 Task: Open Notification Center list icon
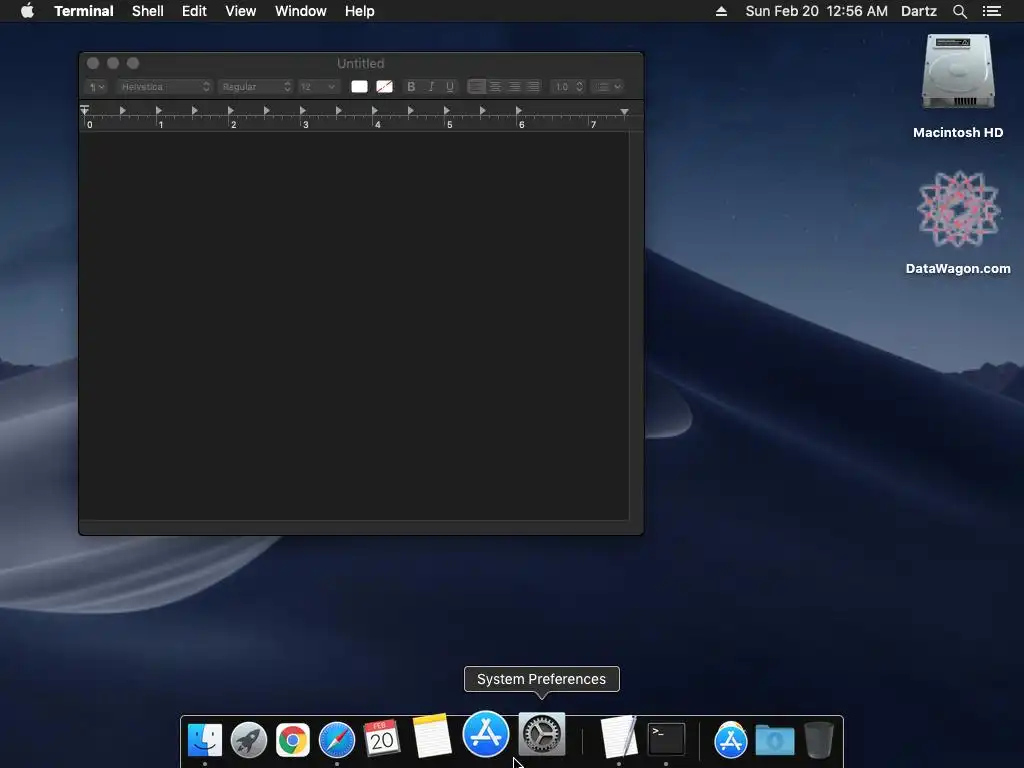coord(991,11)
